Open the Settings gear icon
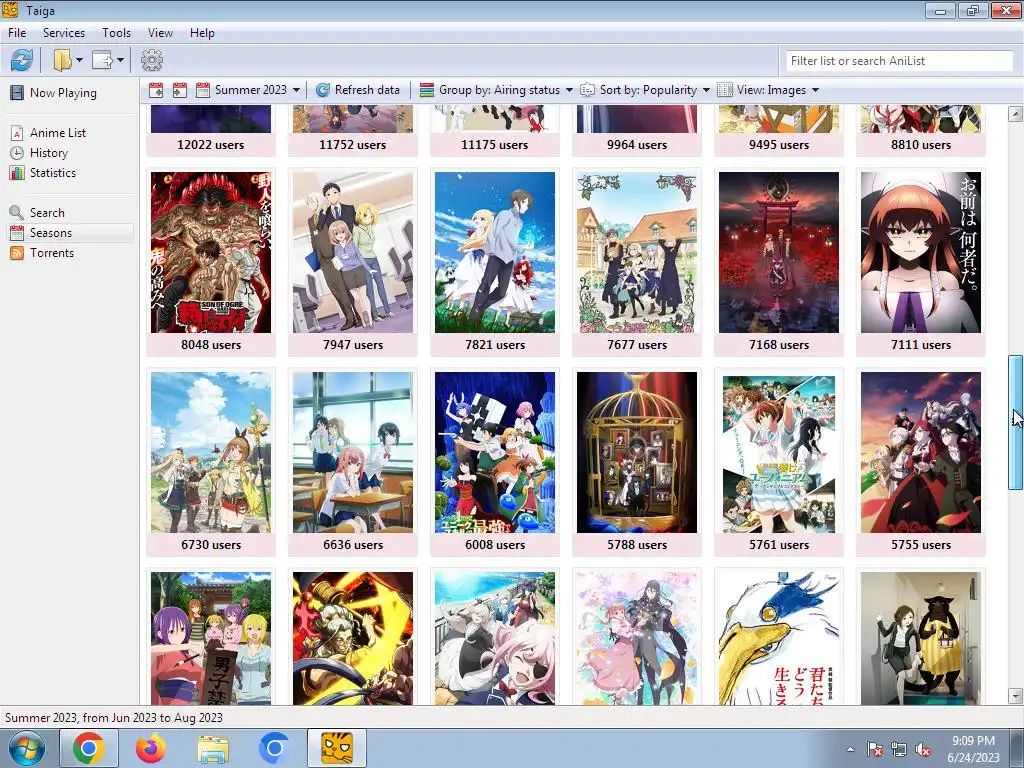 coord(152,61)
